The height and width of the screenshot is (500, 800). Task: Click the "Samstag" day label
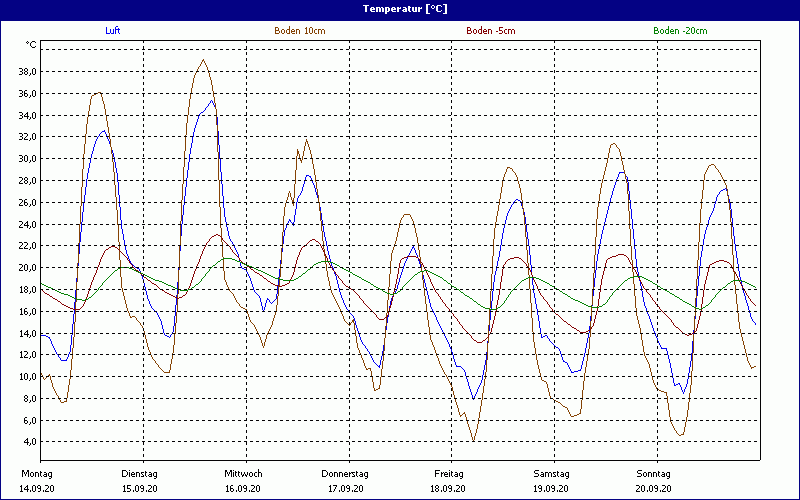(552, 474)
